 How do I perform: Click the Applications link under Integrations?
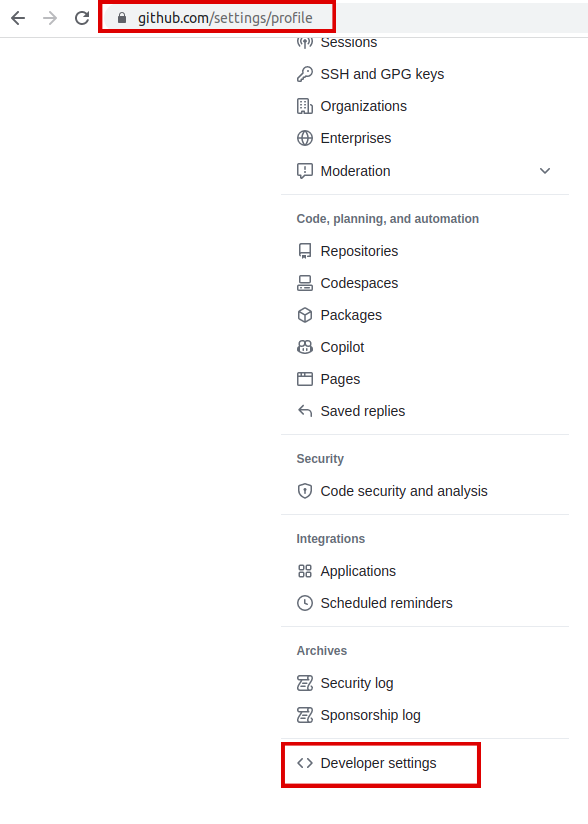coord(359,571)
